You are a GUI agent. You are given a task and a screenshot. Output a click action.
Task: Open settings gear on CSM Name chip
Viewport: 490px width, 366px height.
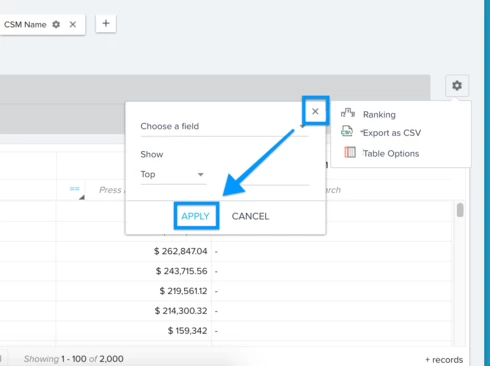pyautogui.click(x=56, y=24)
